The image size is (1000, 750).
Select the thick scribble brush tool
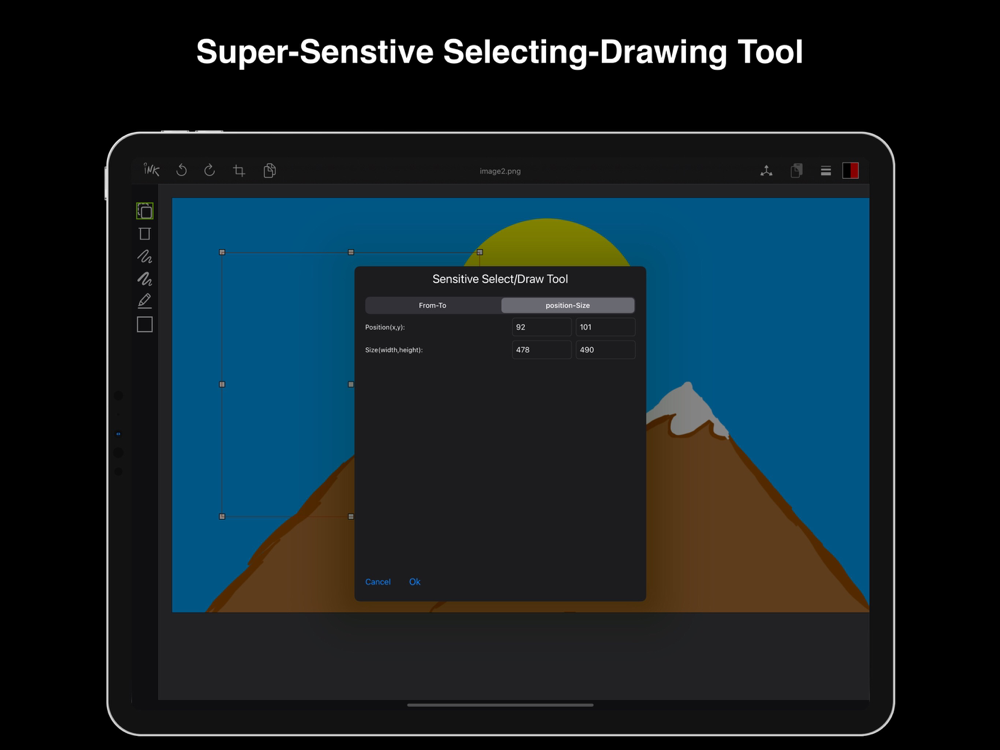click(145, 279)
